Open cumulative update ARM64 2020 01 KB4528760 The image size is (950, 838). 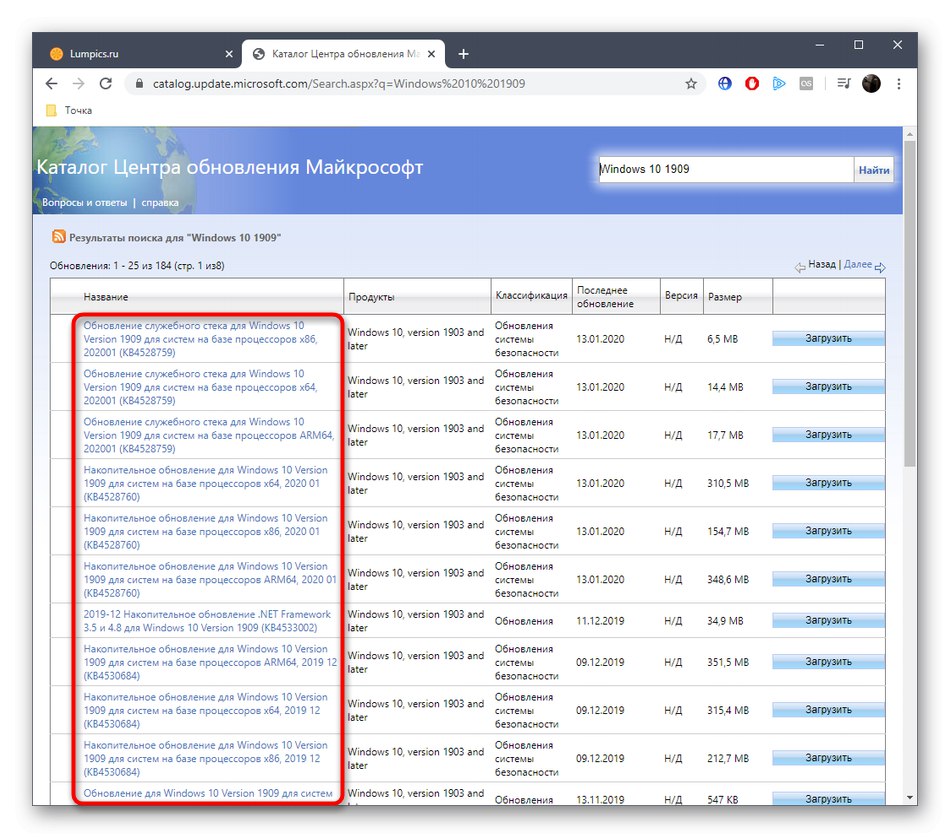pos(210,579)
